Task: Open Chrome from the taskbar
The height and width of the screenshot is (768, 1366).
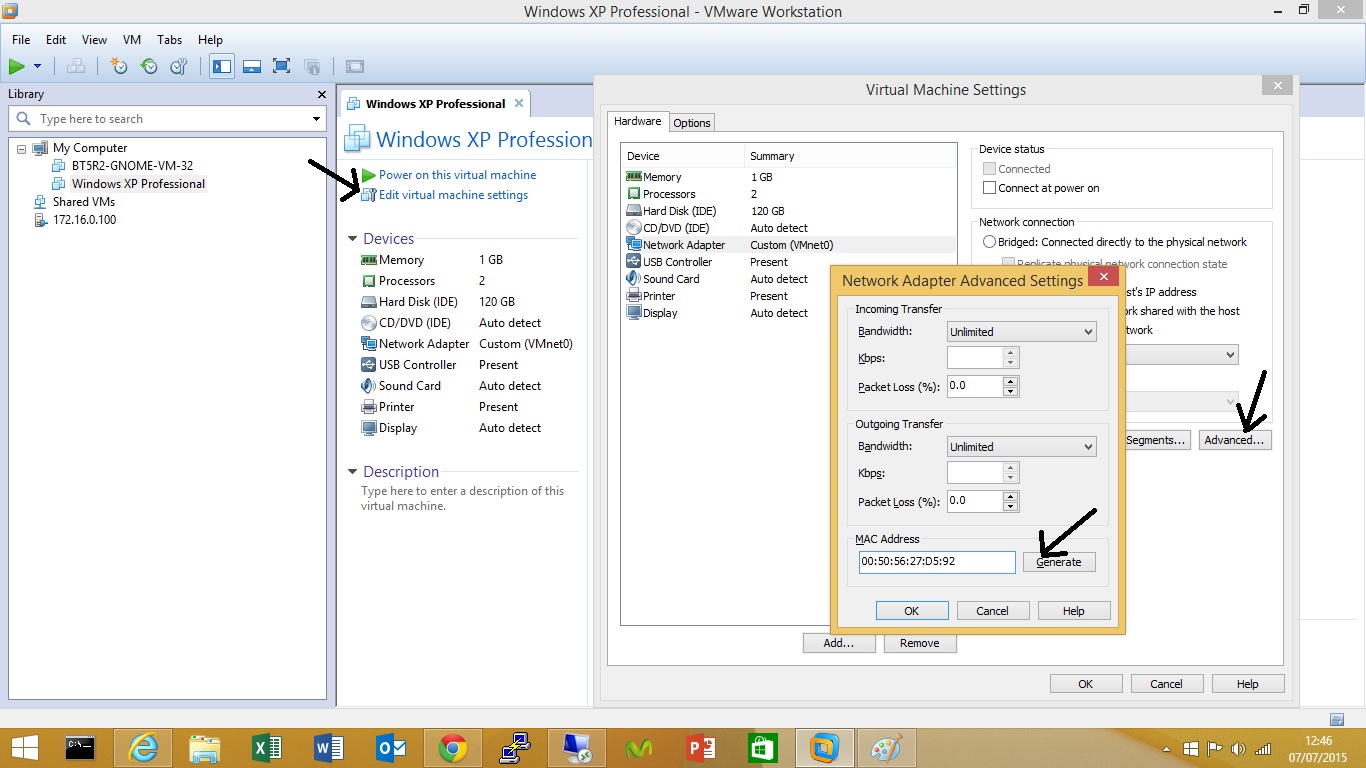Action: pos(453,748)
